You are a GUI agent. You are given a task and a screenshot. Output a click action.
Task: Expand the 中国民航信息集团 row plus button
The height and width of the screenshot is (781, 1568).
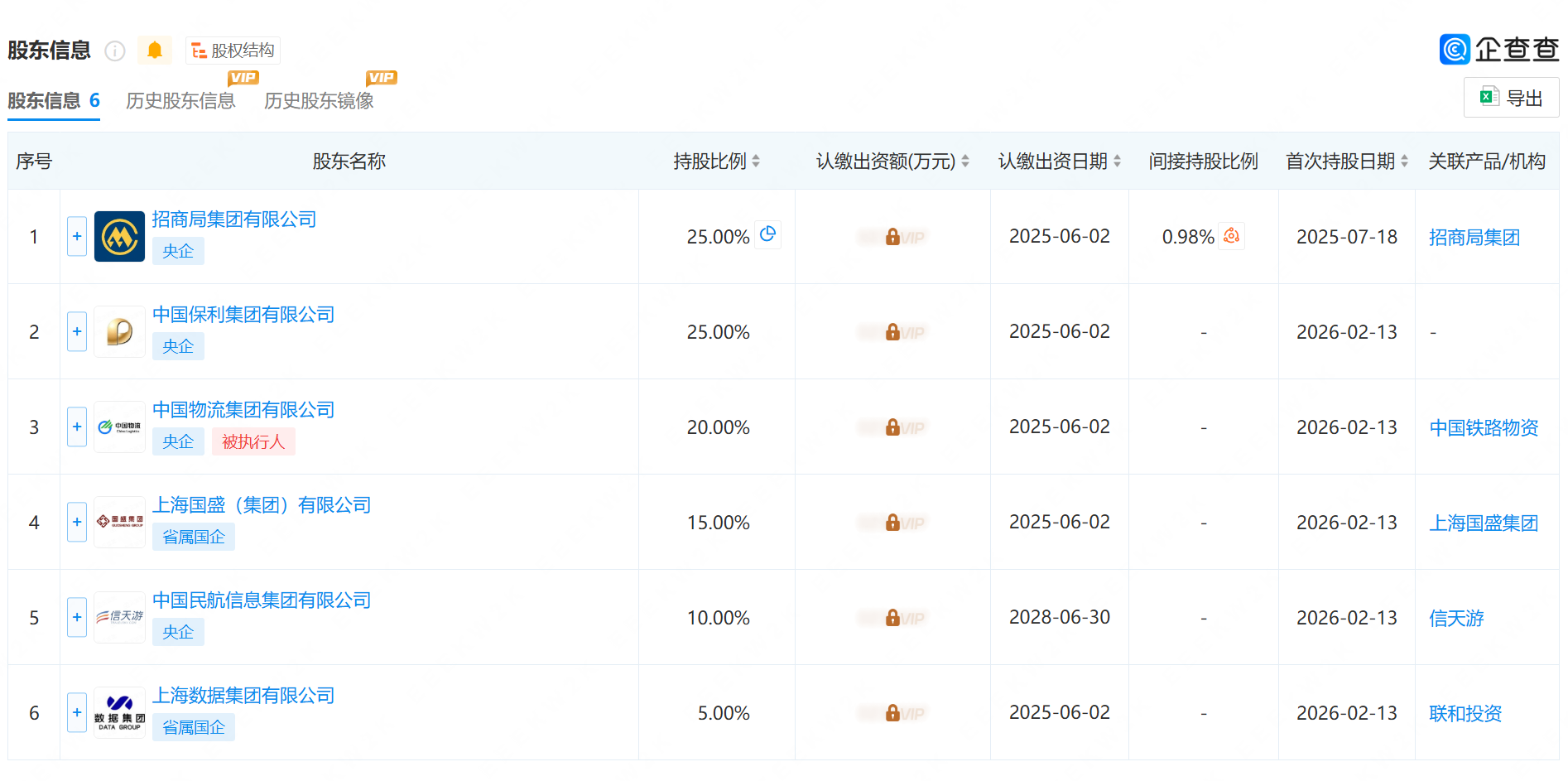point(77,618)
